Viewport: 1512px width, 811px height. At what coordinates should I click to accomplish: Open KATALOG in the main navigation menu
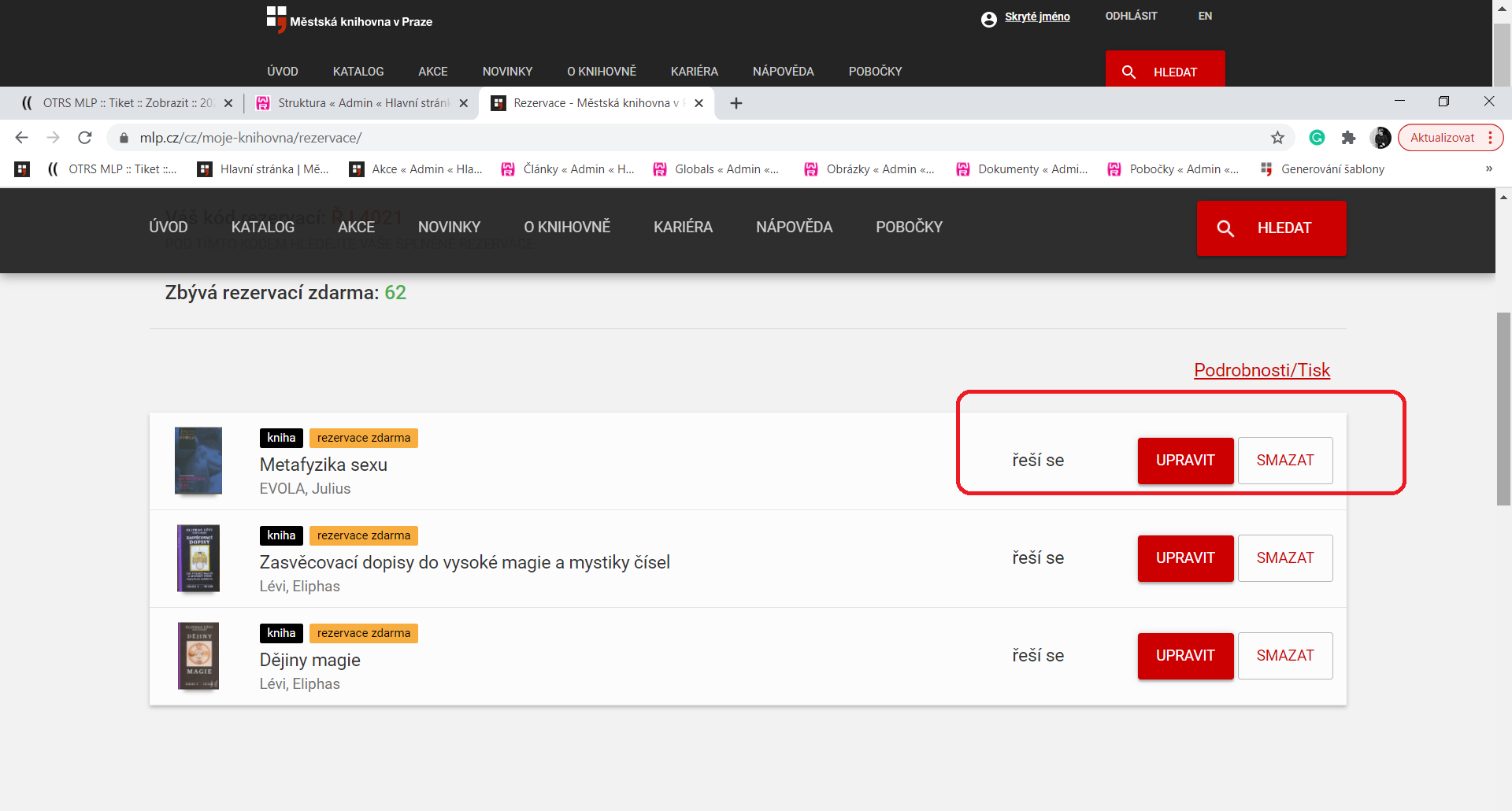tap(262, 227)
